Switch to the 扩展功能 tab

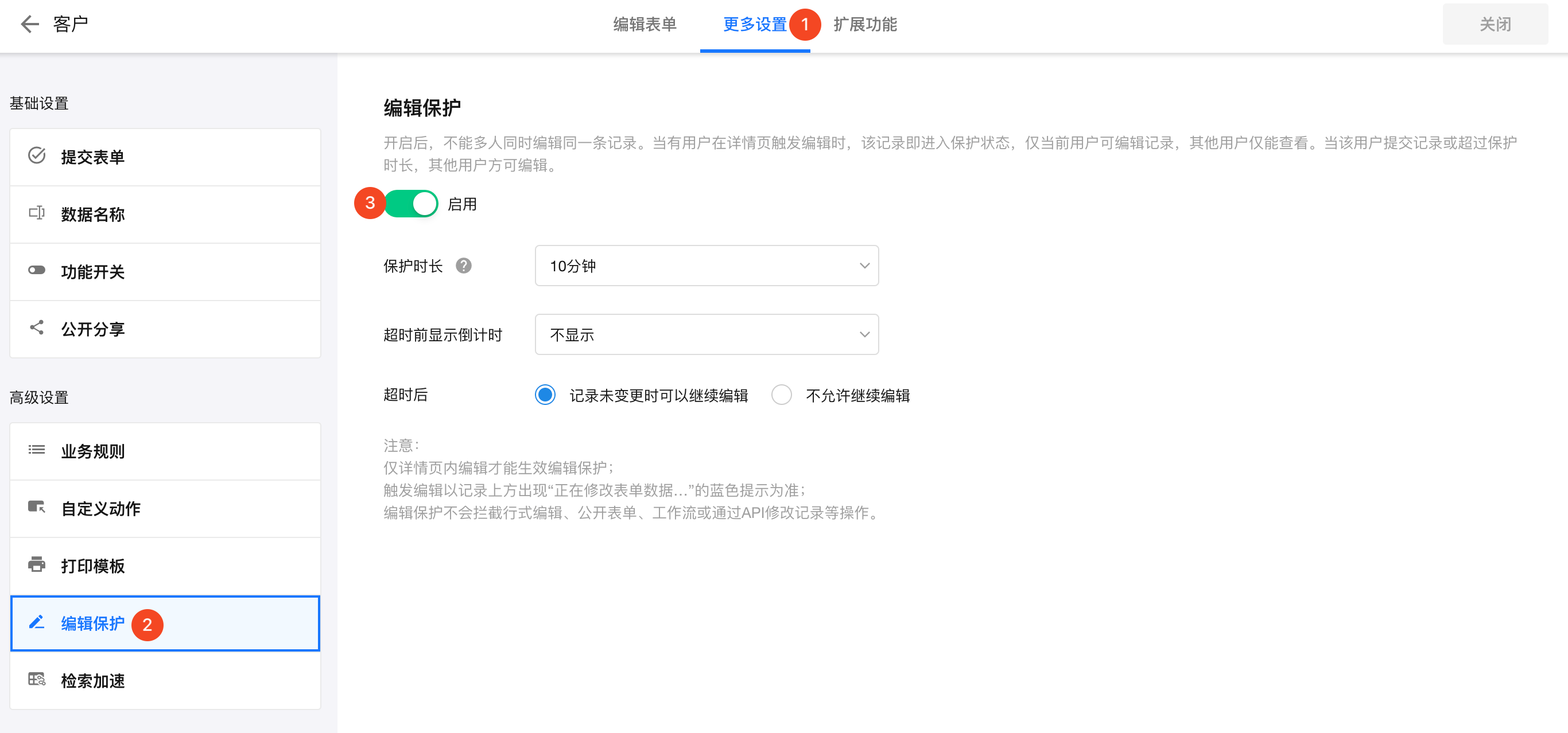coord(865,24)
